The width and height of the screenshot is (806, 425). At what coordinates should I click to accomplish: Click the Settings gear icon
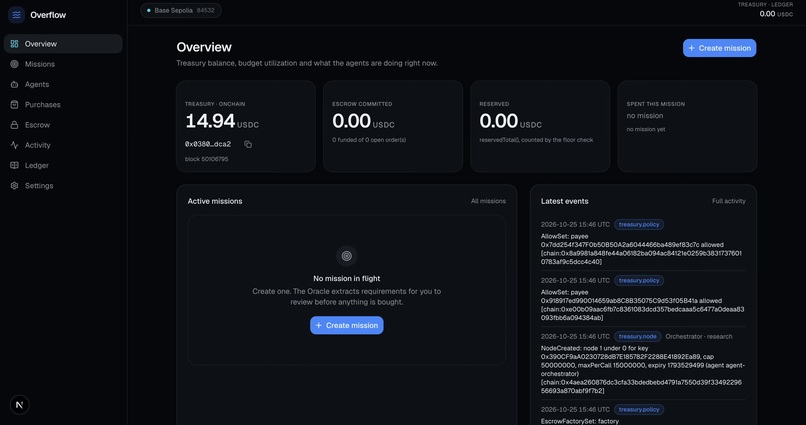(x=14, y=186)
